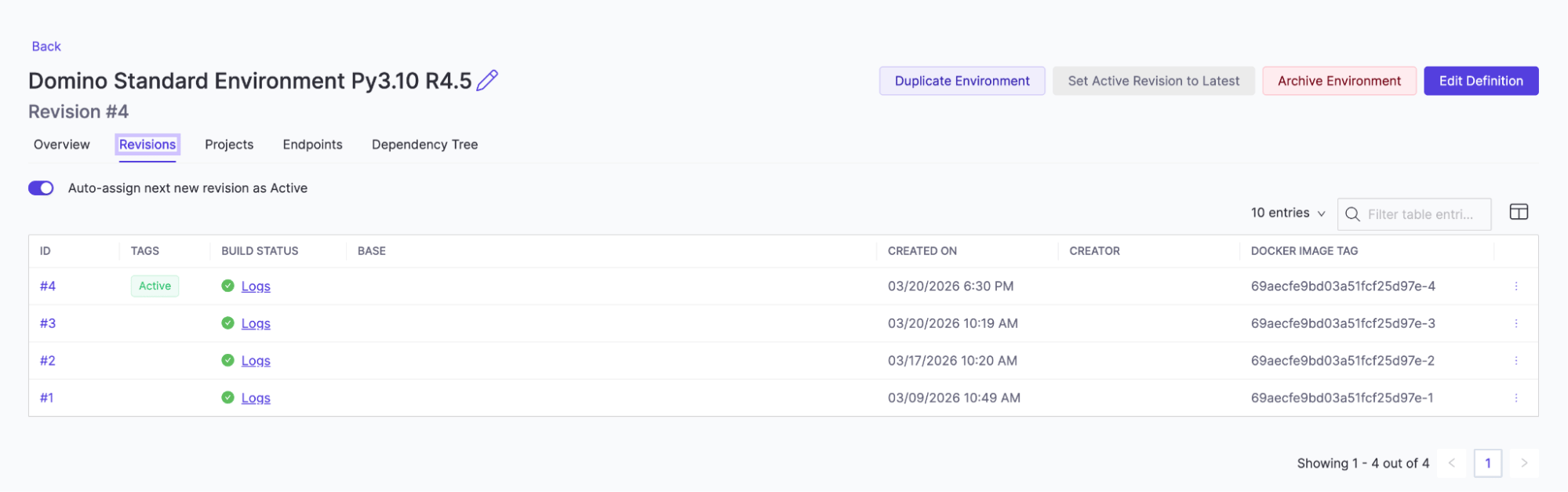Click the green build status check for #1
This screenshot has height=492, width=1568.
pyautogui.click(x=227, y=397)
